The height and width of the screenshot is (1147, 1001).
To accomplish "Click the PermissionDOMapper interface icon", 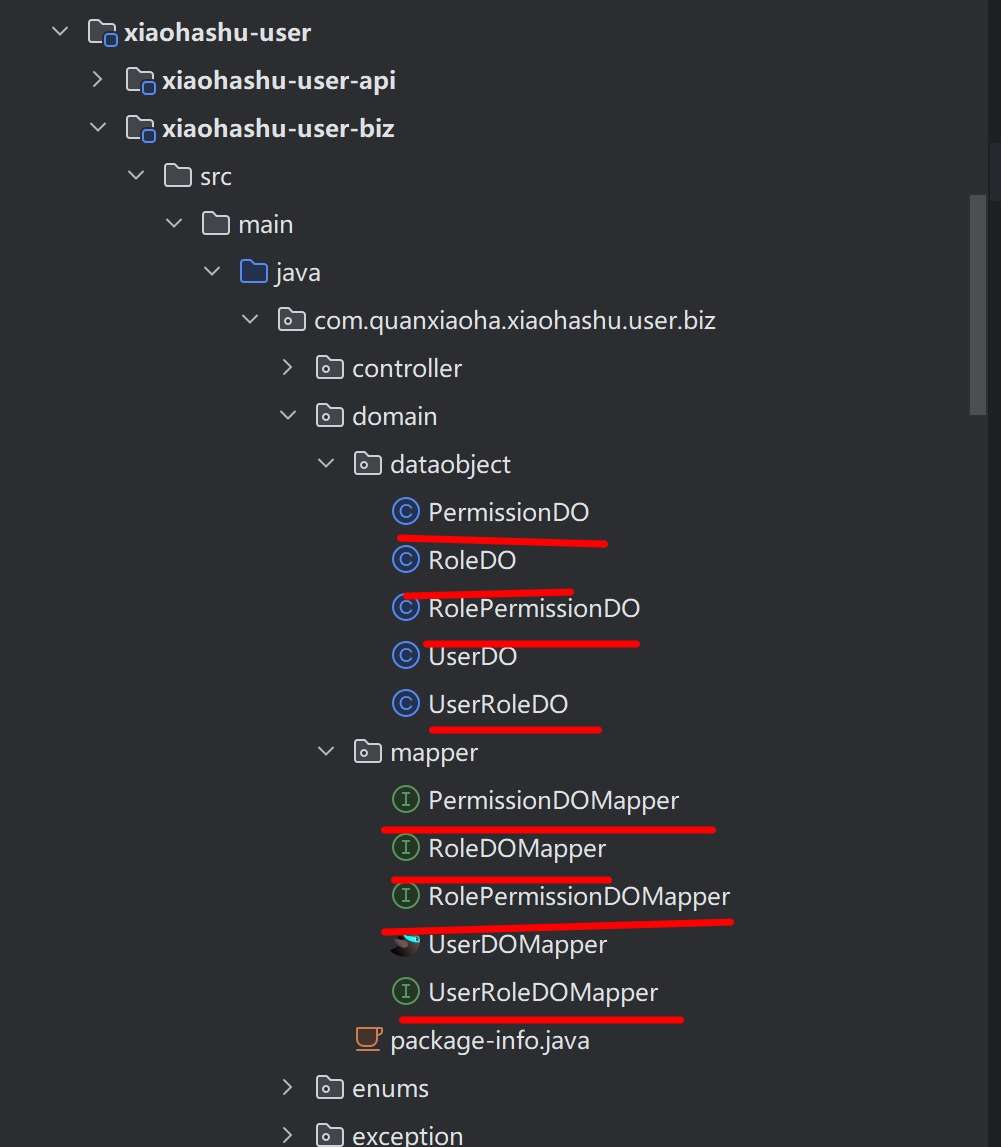I will click(405, 801).
